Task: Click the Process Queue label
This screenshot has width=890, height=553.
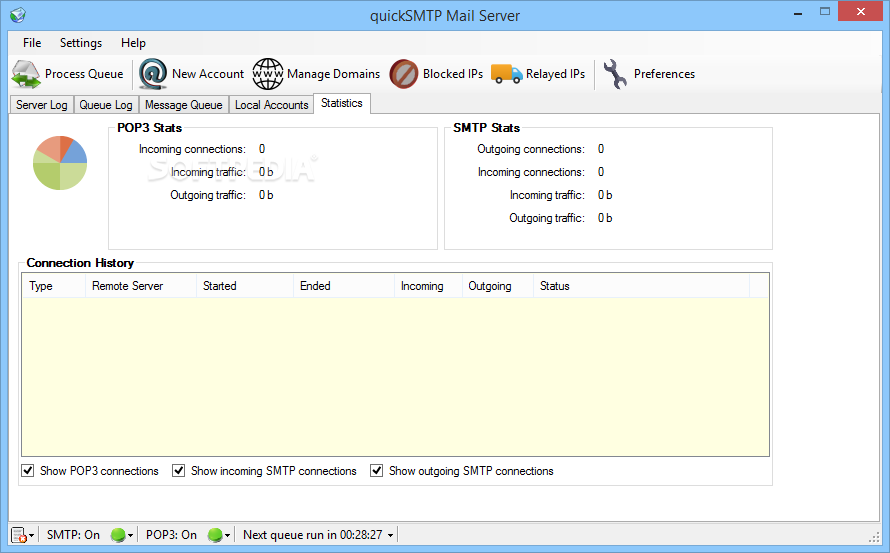Action: tap(84, 74)
